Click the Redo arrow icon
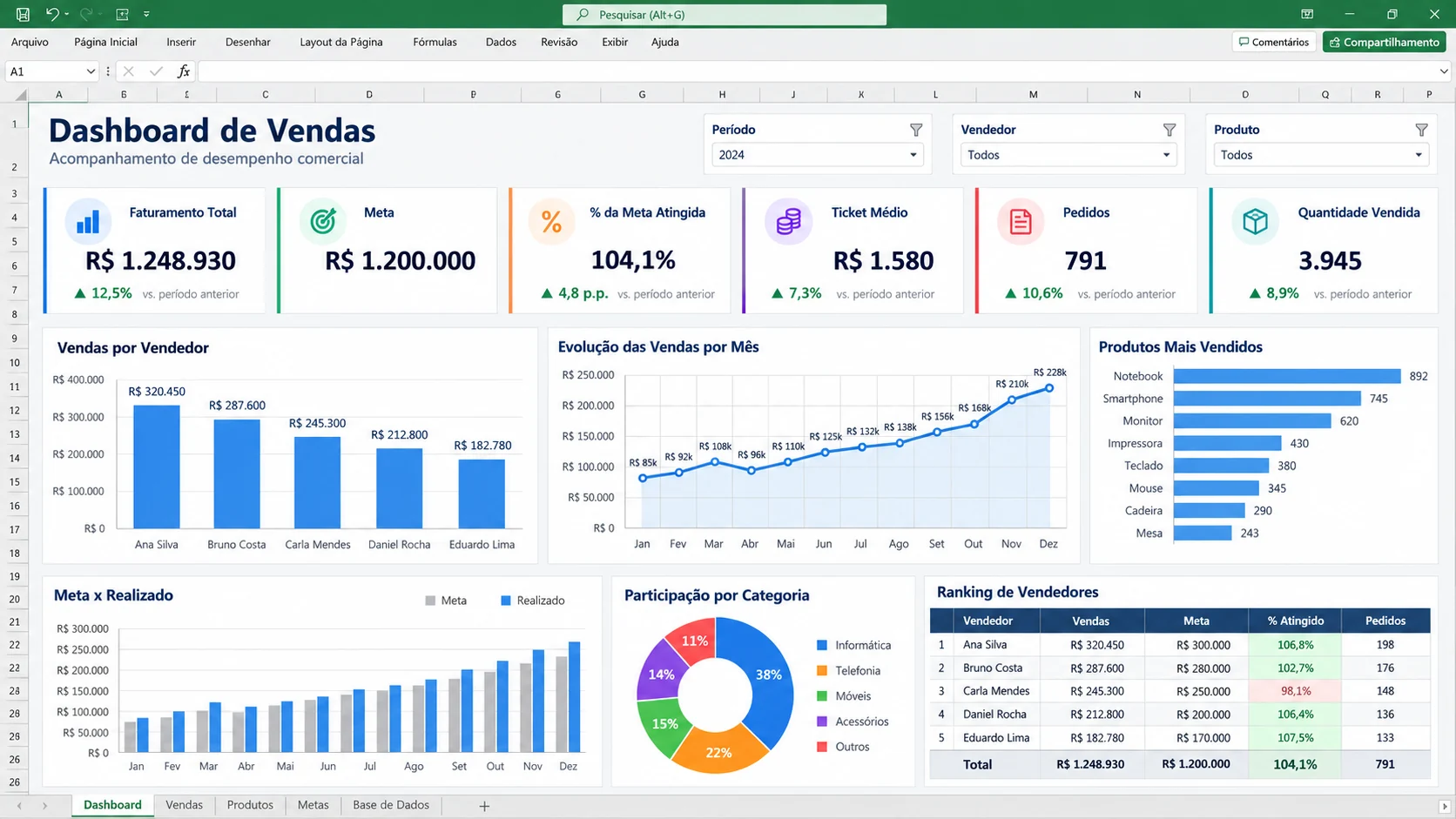1456x819 pixels. tap(85, 14)
